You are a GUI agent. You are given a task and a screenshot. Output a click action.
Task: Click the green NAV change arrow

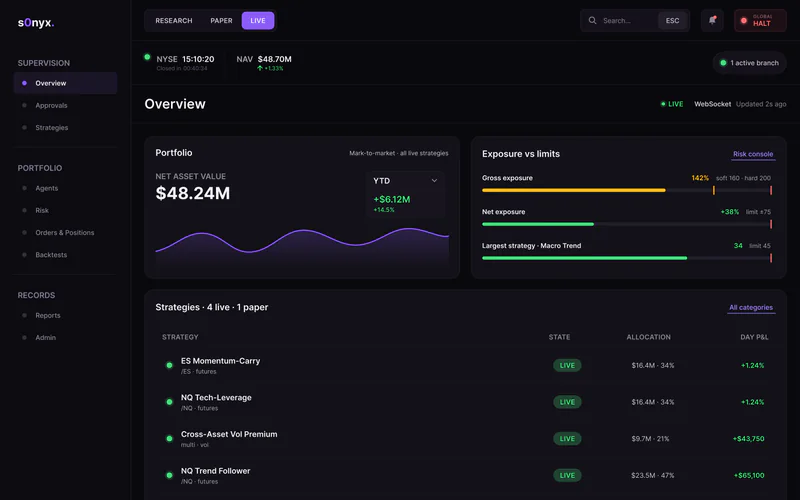260,68
